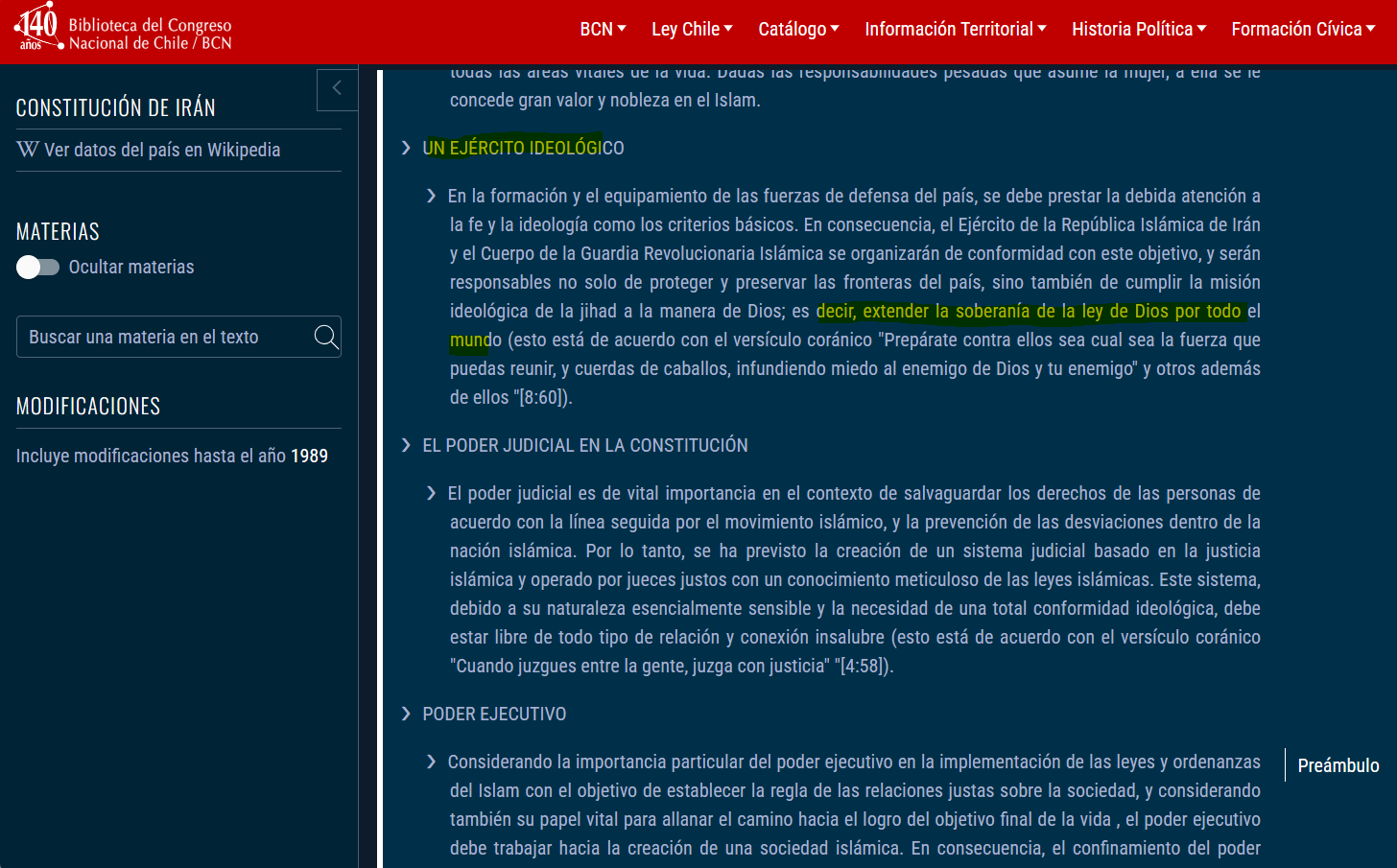Screen dimensions: 1397x868
Task: Open the Historia Política menu
Action: coord(1139,29)
